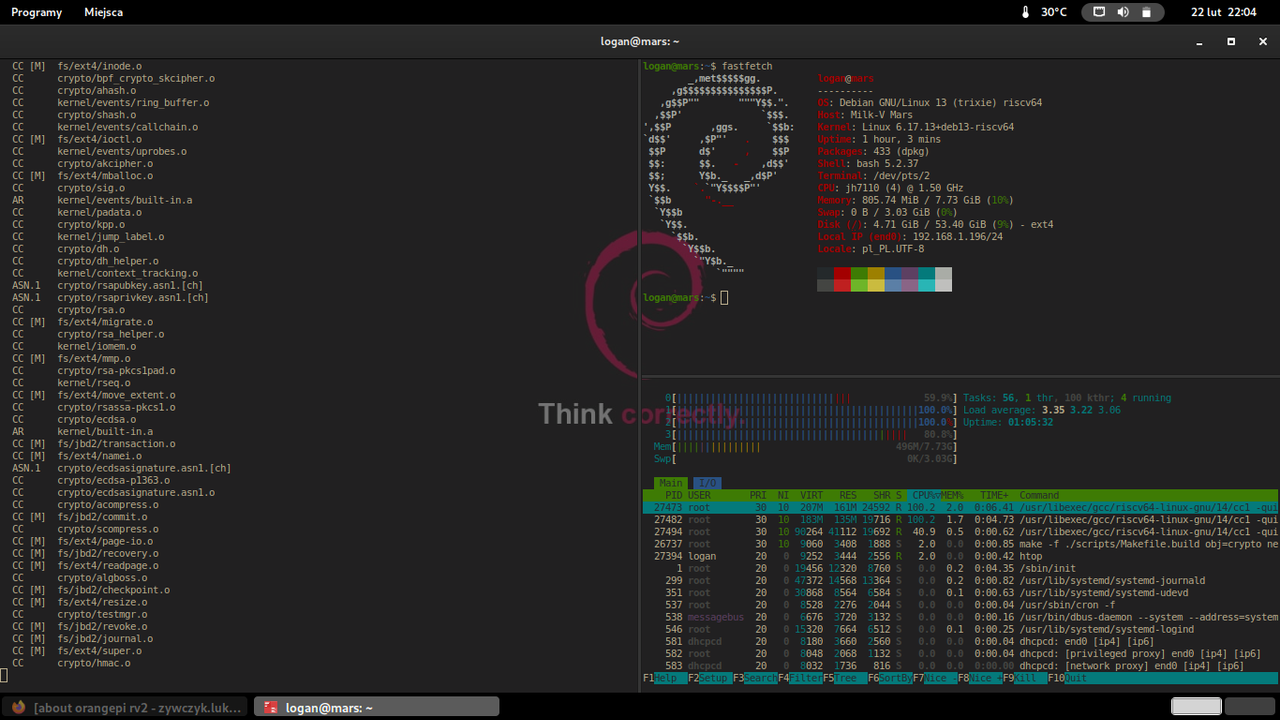Select the Main tab in htop
The height and width of the screenshot is (720, 1280).
coord(671,483)
